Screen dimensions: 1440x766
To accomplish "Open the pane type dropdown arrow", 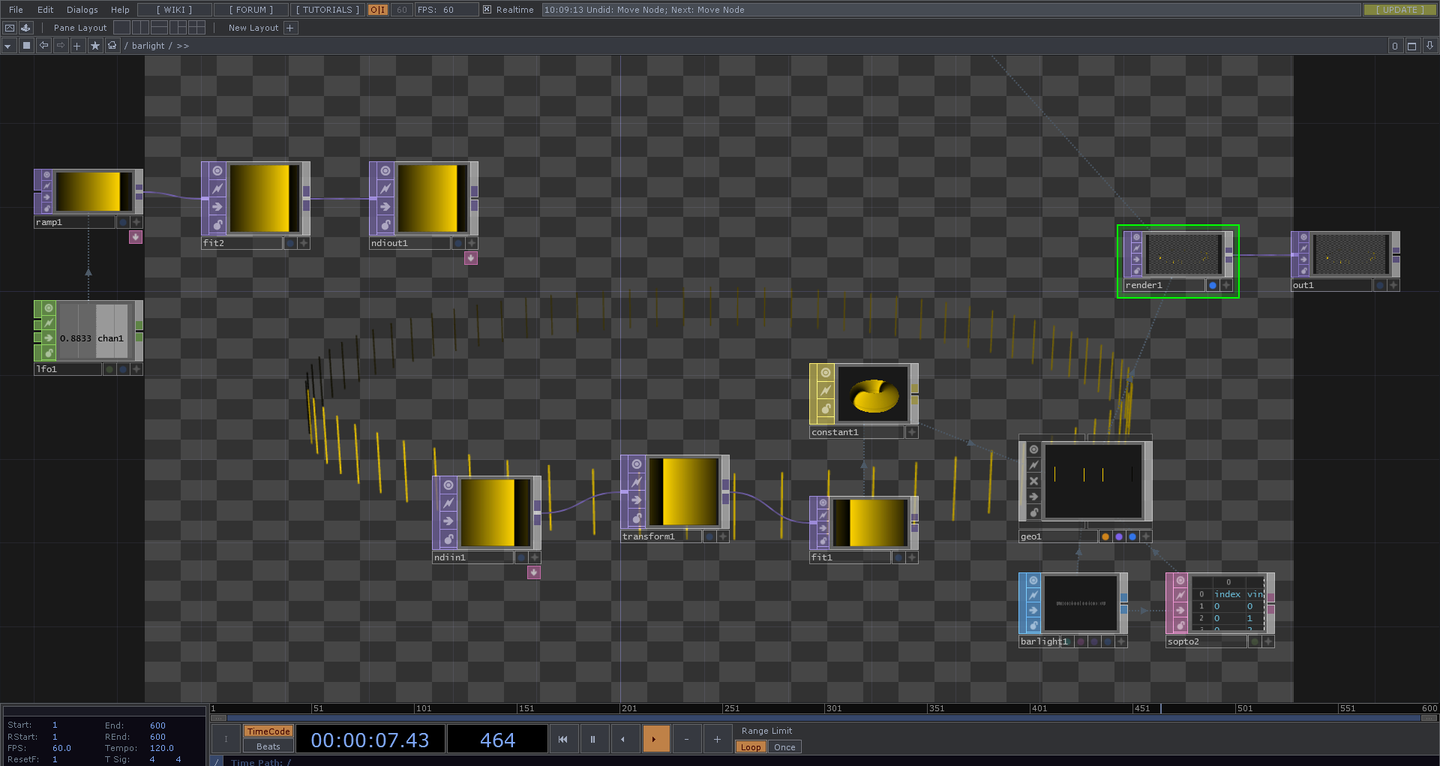I will pos(9,46).
